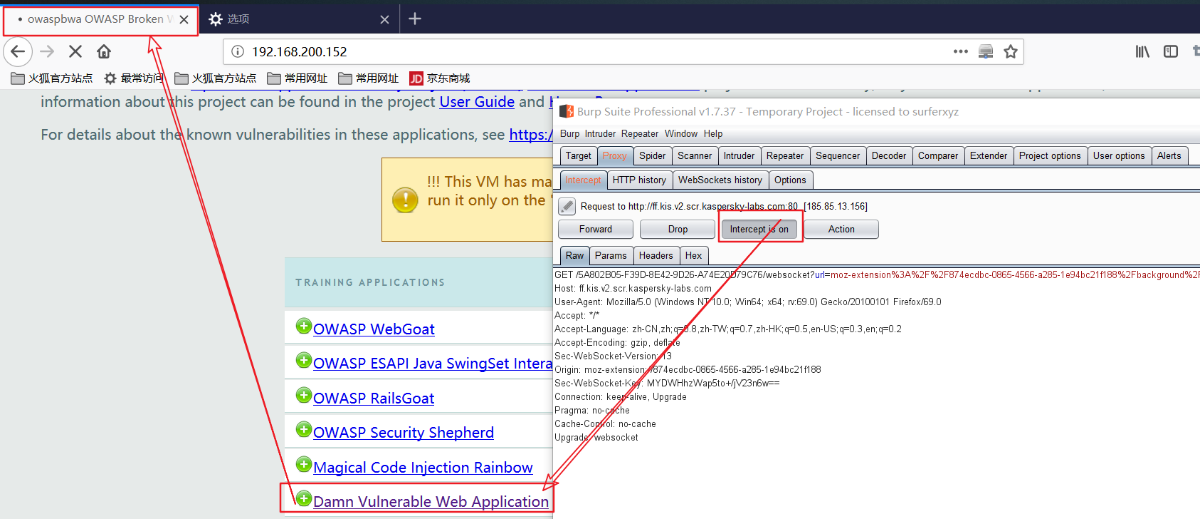Expand OWASP ESAPI Java SwingSet plus icon

304,360
